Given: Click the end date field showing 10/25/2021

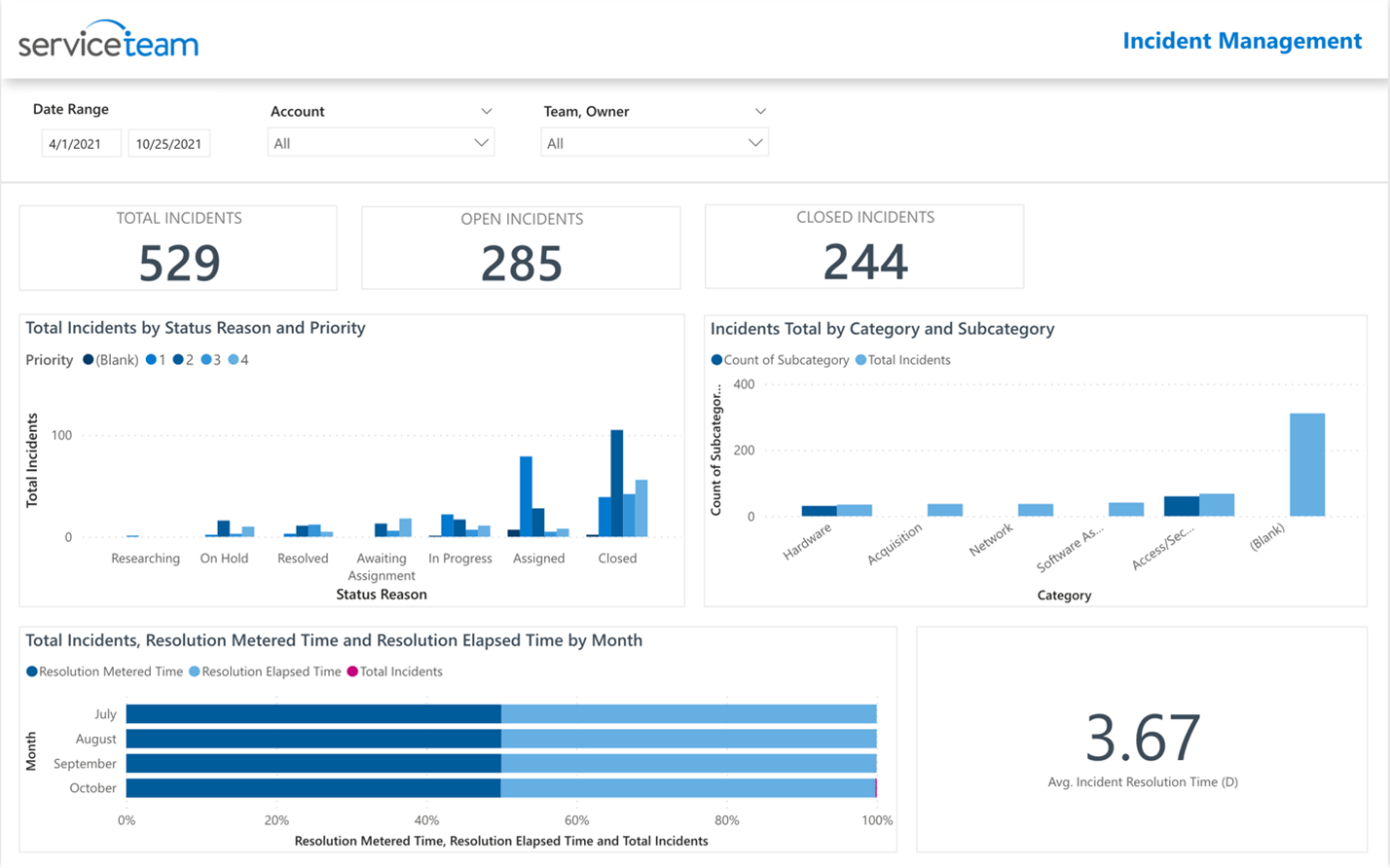Looking at the screenshot, I should (x=170, y=142).
